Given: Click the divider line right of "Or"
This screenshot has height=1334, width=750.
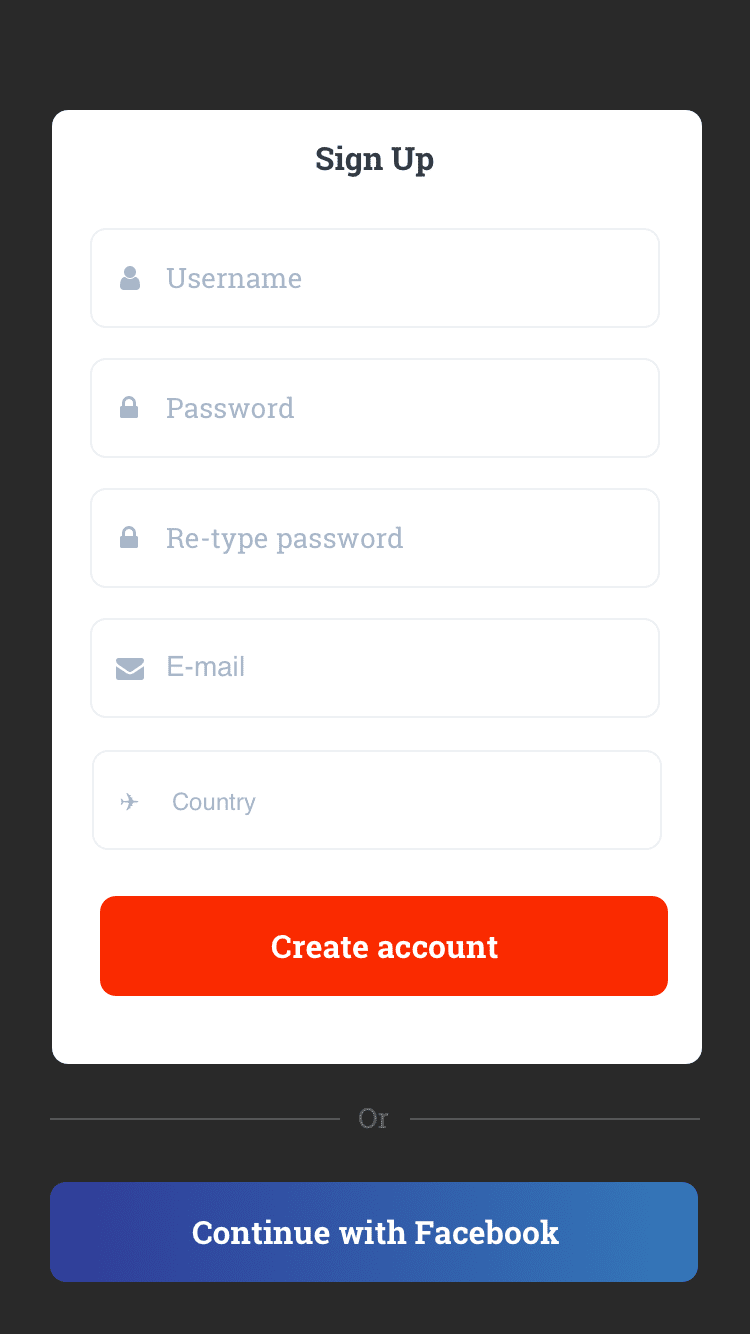Looking at the screenshot, I should 555,1119.
